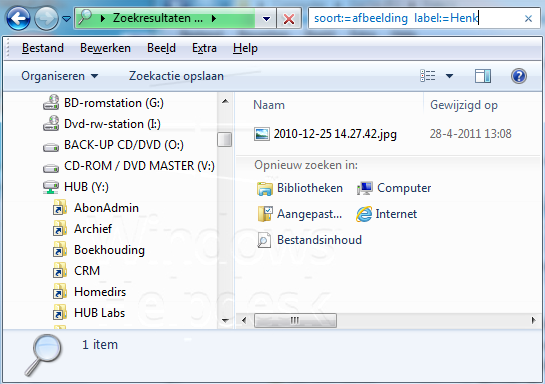Screen dimensions: 545x384
Task: Open the HUB Labs folder shortcut
Action: (x=99, y=313)
